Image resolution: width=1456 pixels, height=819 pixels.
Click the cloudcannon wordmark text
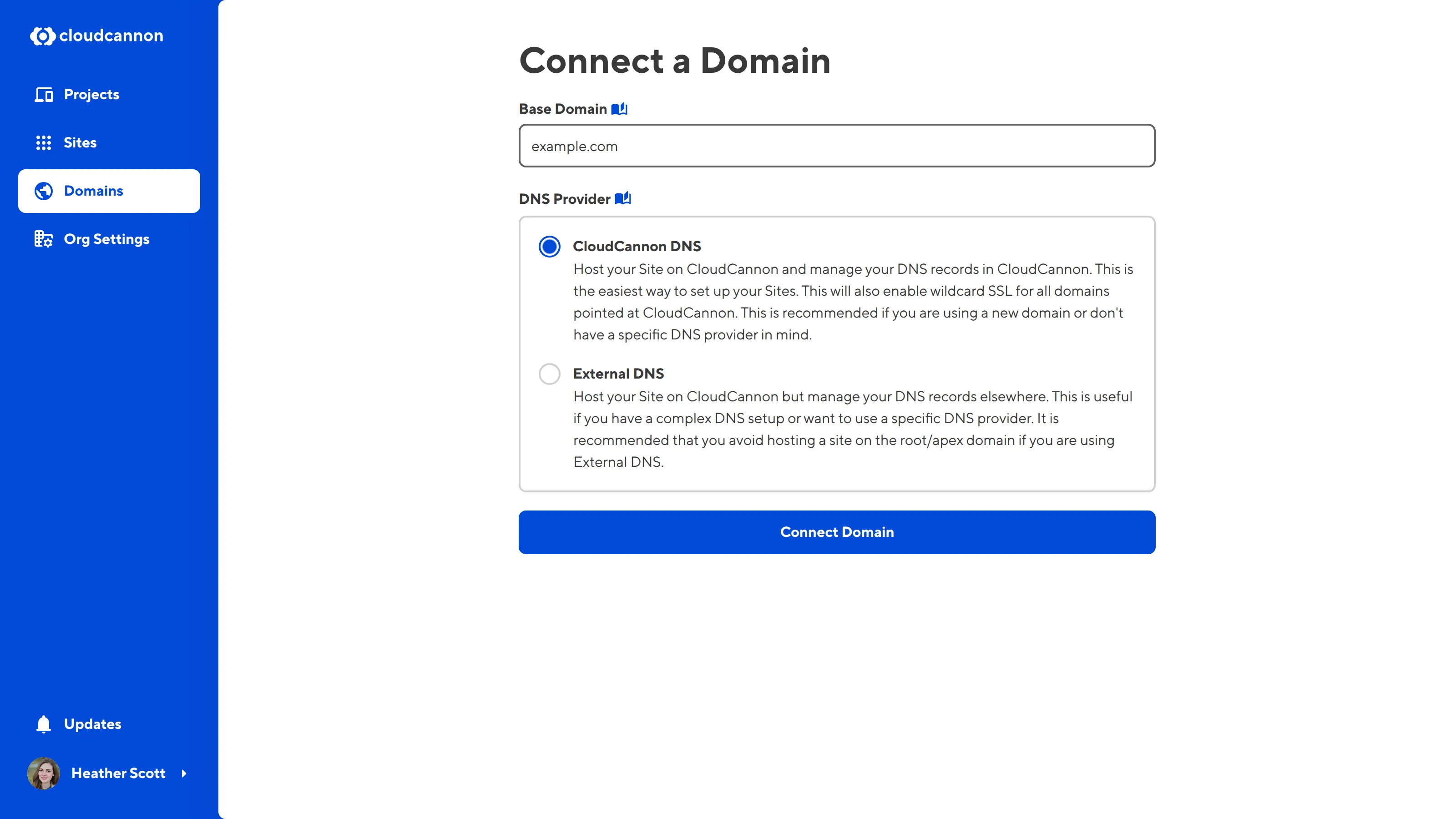coord(111,35)
